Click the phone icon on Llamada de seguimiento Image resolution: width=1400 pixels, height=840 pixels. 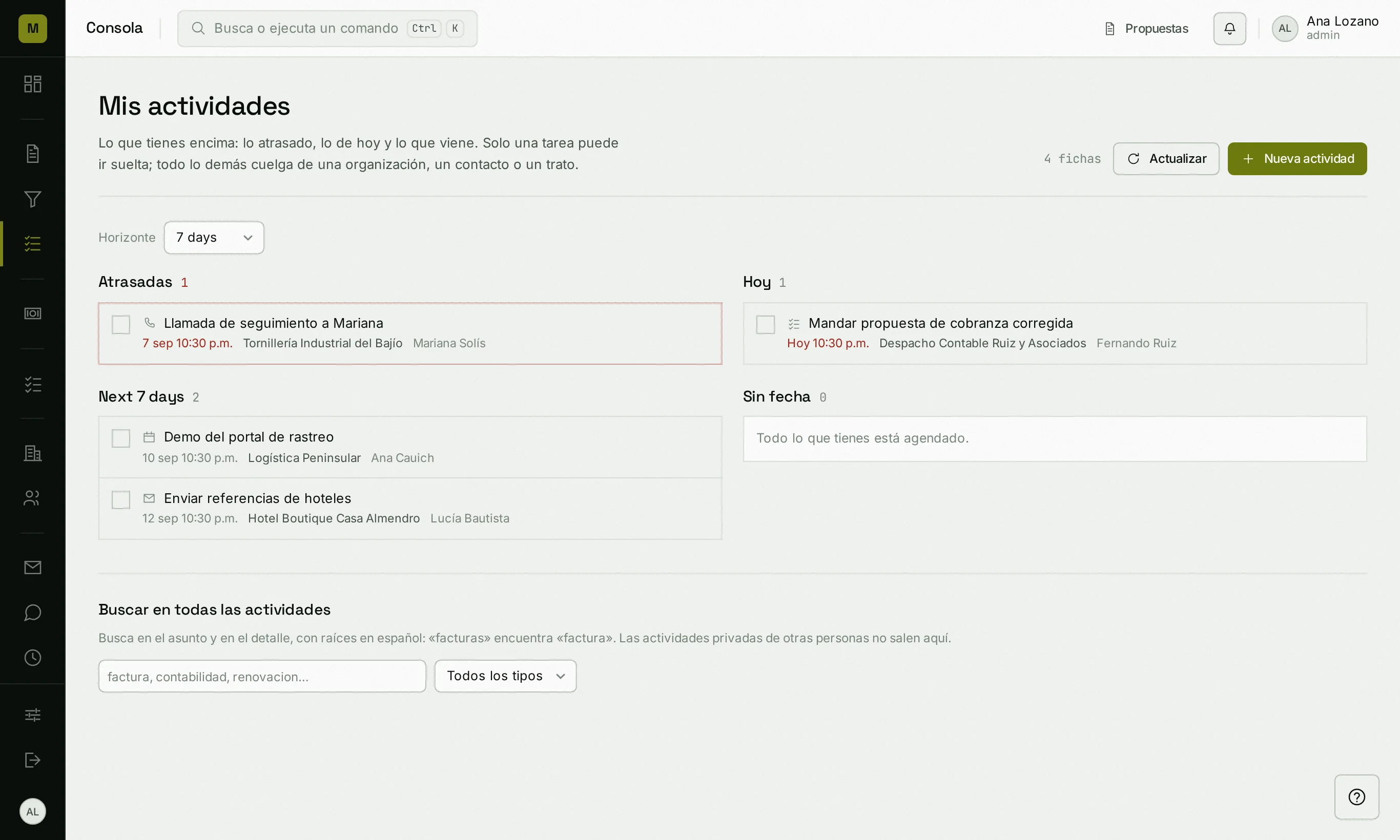click(150, 323)
